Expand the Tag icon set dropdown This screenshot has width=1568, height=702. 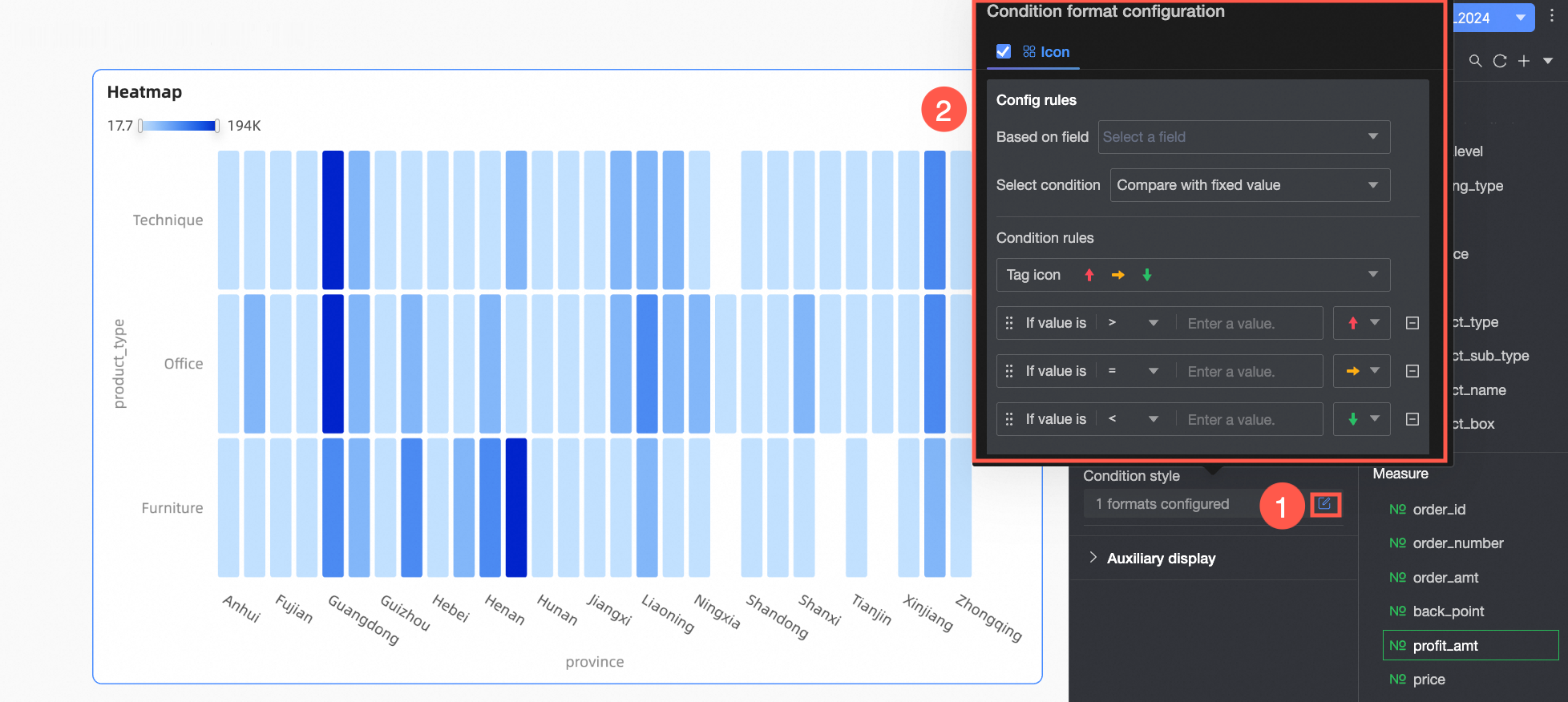pos(1193,275)
